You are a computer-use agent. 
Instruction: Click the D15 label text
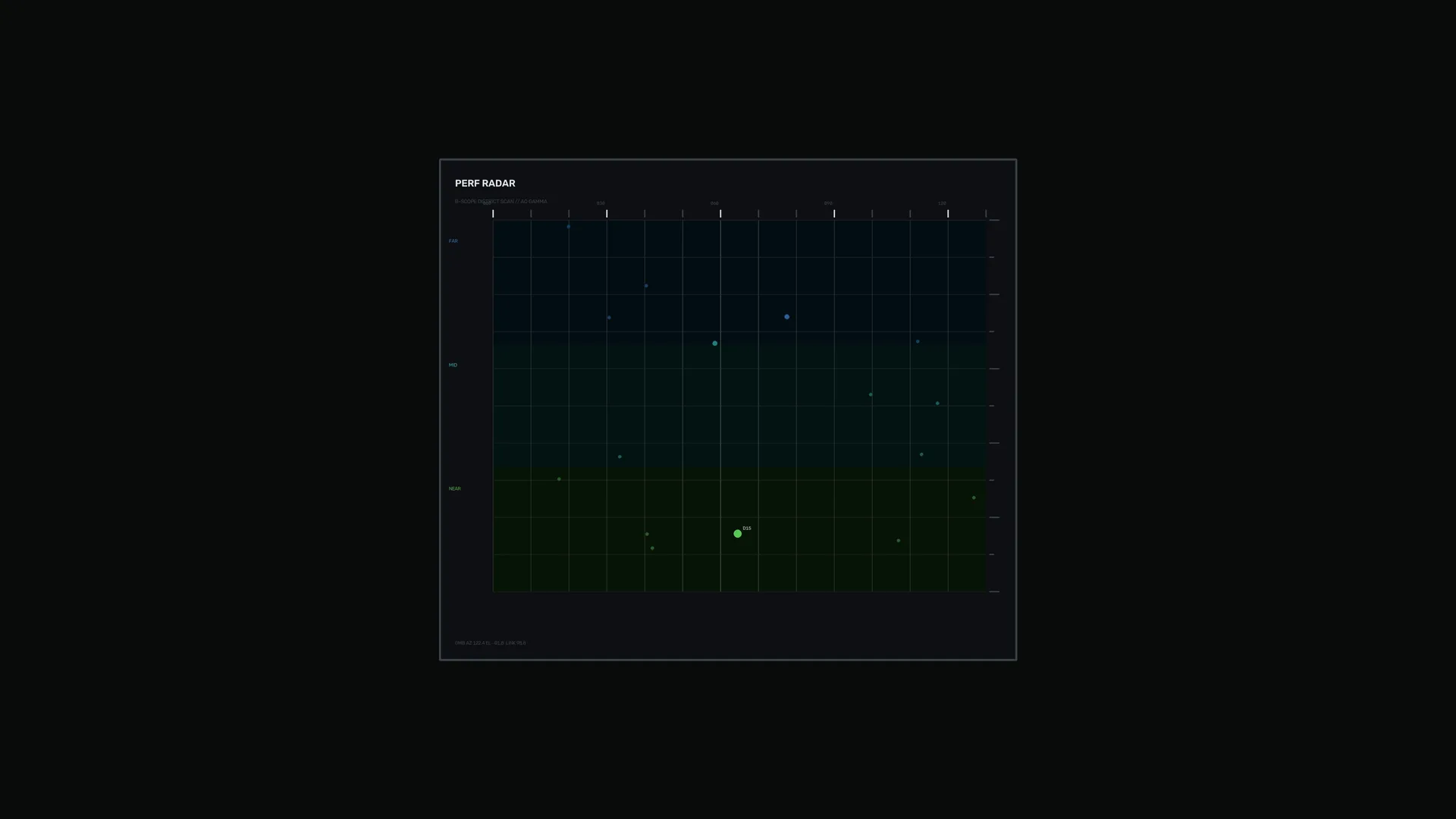[x=747, y=529]
